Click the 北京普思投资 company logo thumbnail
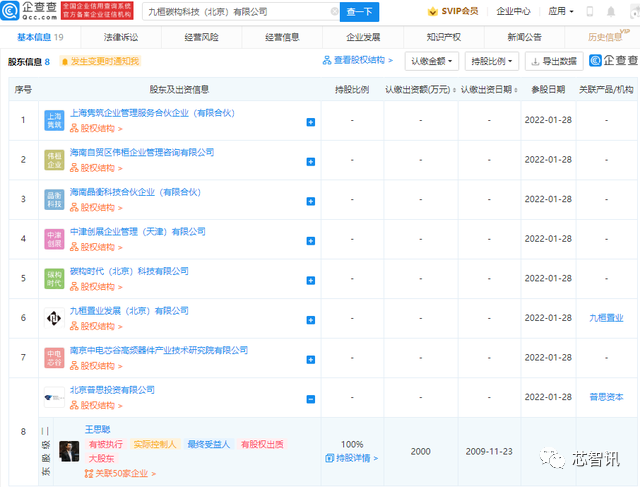This screenshot has width=640, height=487. coord(54,398)
